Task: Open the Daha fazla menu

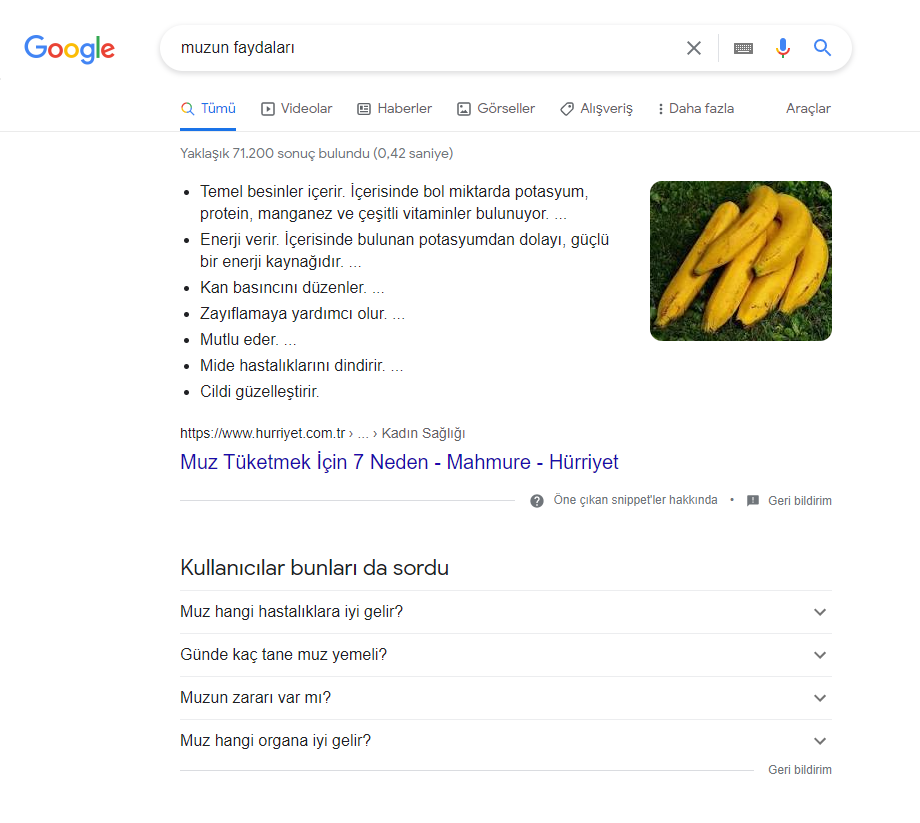Action: pos(696,109)
